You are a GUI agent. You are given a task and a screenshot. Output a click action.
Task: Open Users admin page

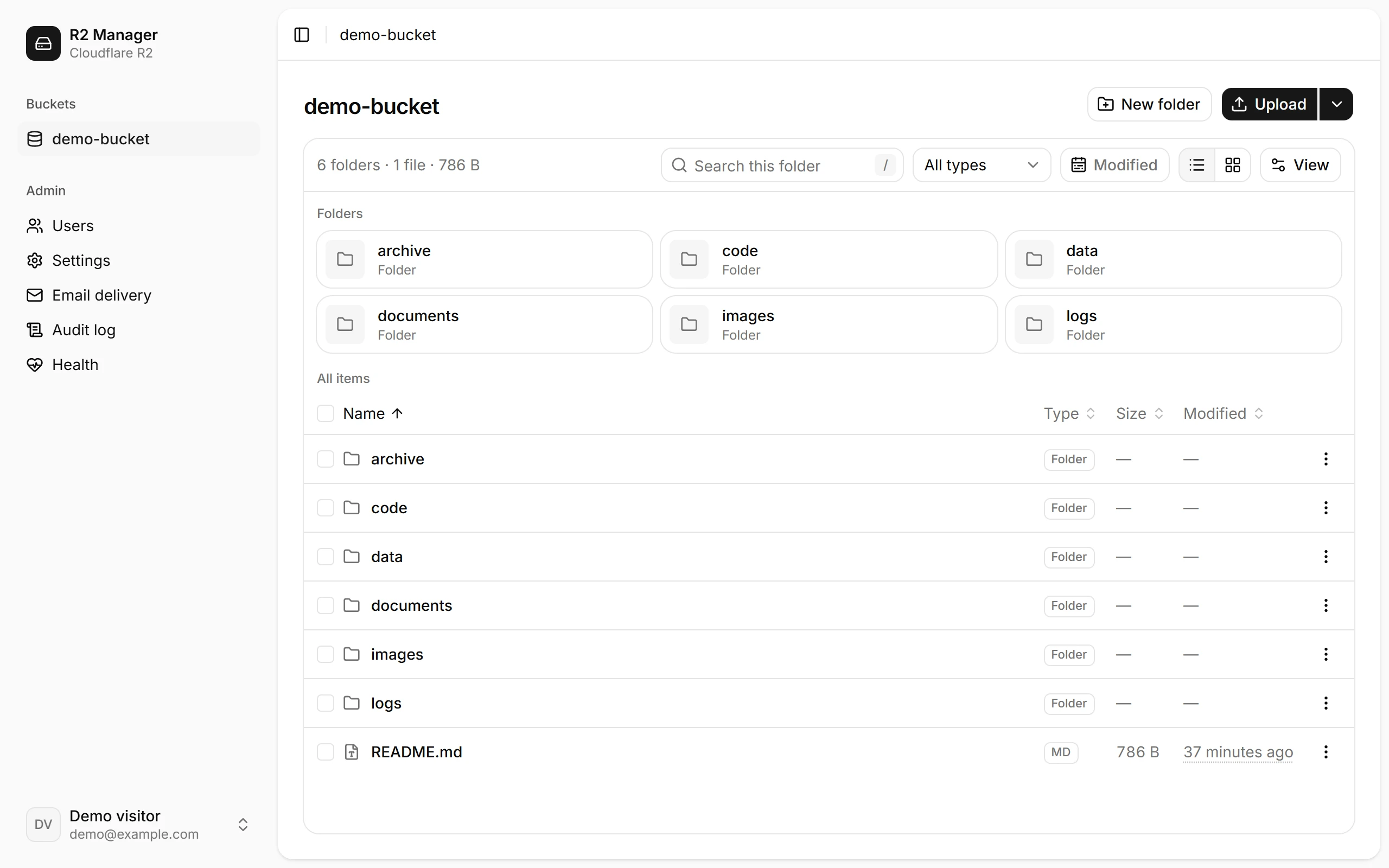pos(139,226)
